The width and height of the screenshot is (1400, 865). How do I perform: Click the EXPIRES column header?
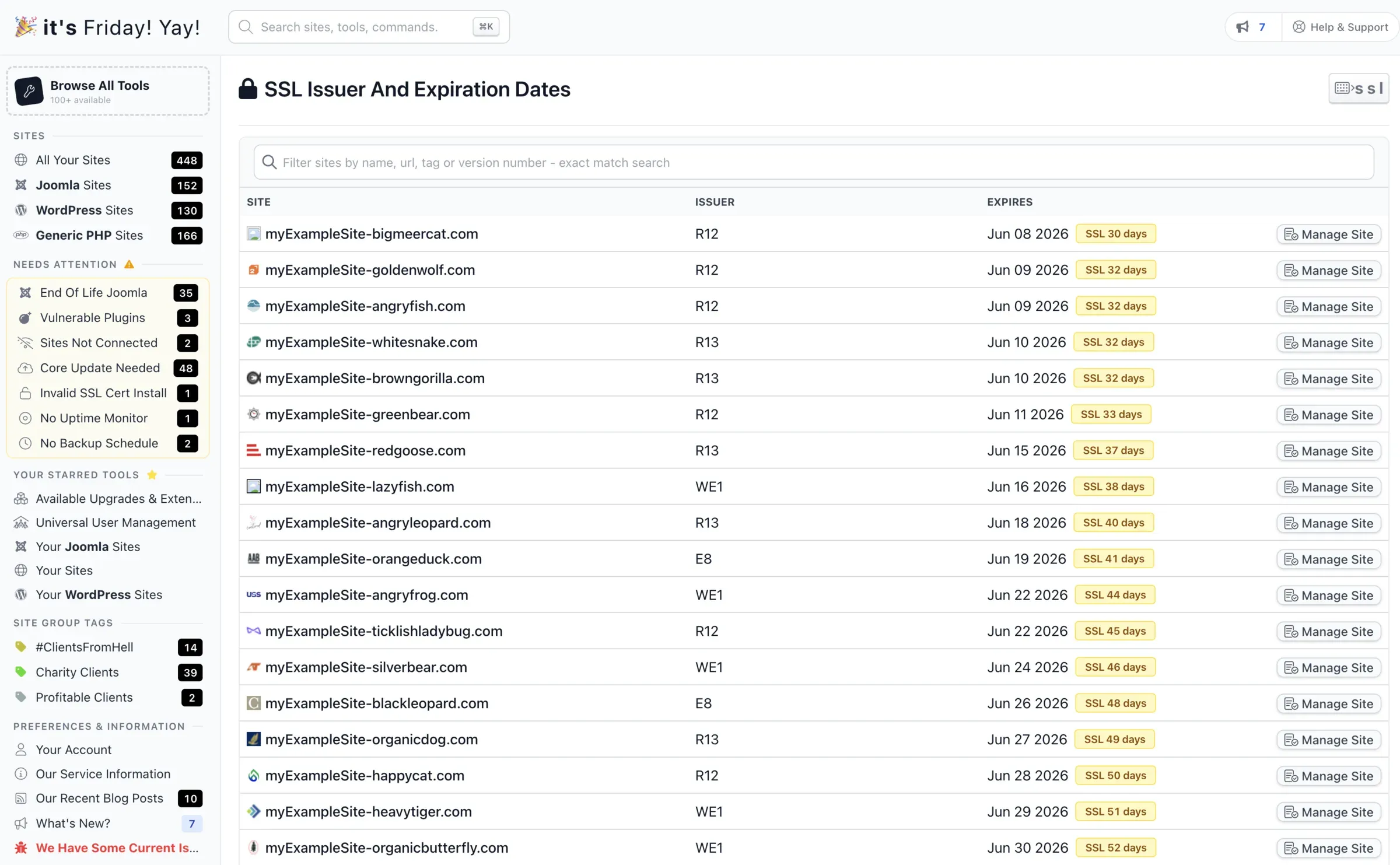(1009, 202)
